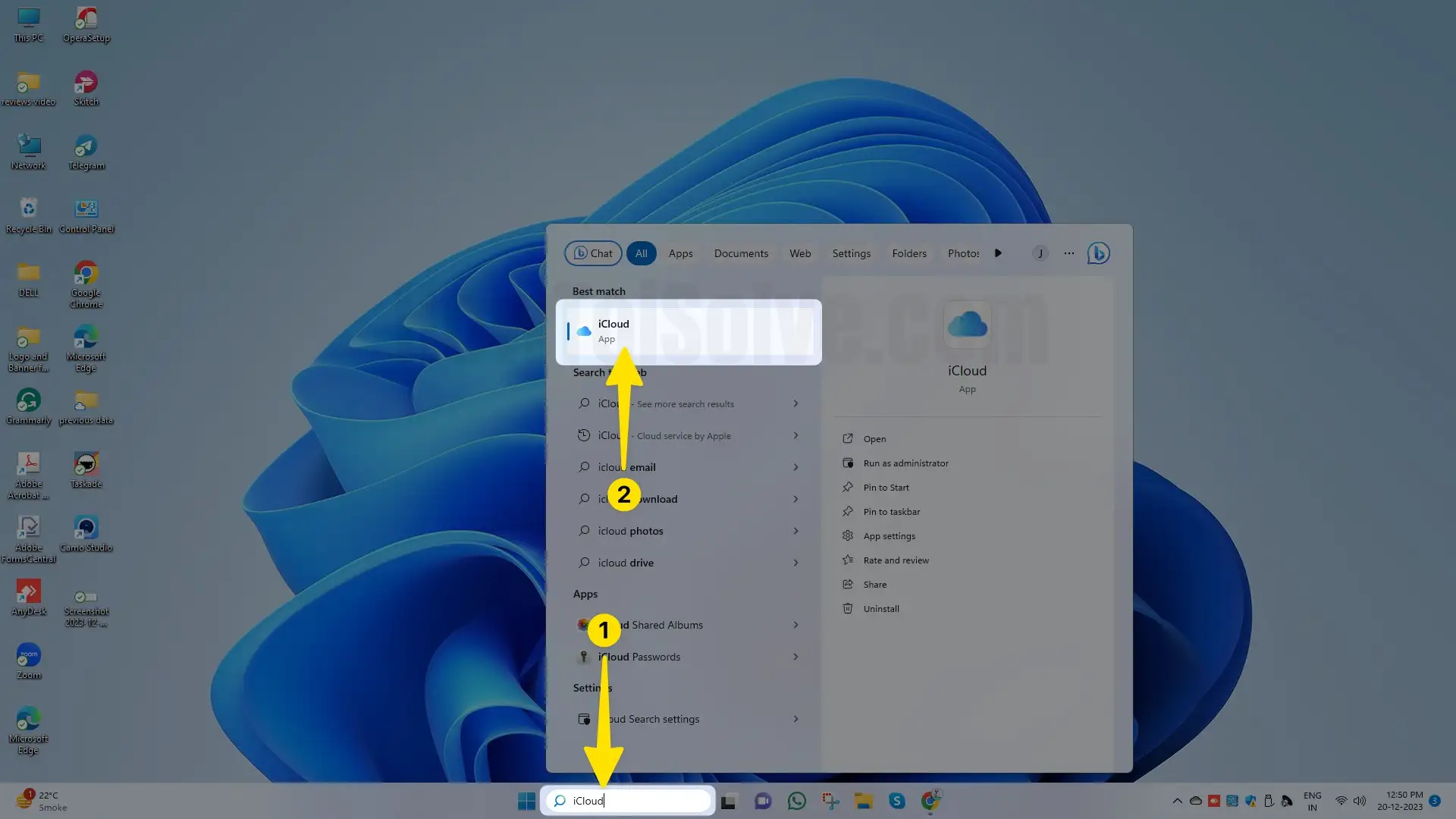Open Skype from the taskbar
The width and height of the screenshot is (1456, 819).
pos(897,800)
